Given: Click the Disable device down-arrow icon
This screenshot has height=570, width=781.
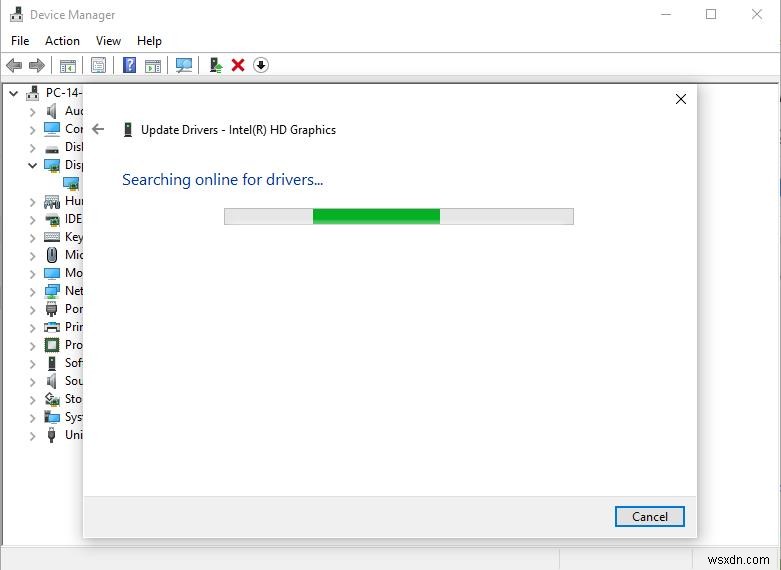Looking at the screenshot, I should pos(261,65).
